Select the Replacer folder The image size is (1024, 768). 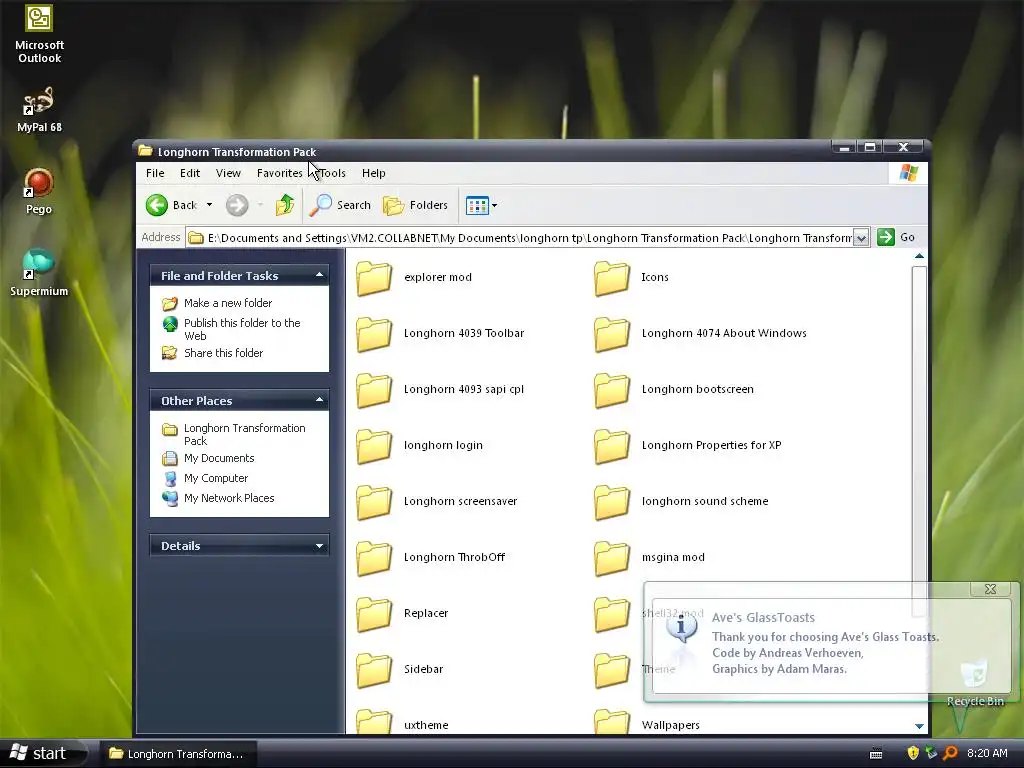(402, 614)
